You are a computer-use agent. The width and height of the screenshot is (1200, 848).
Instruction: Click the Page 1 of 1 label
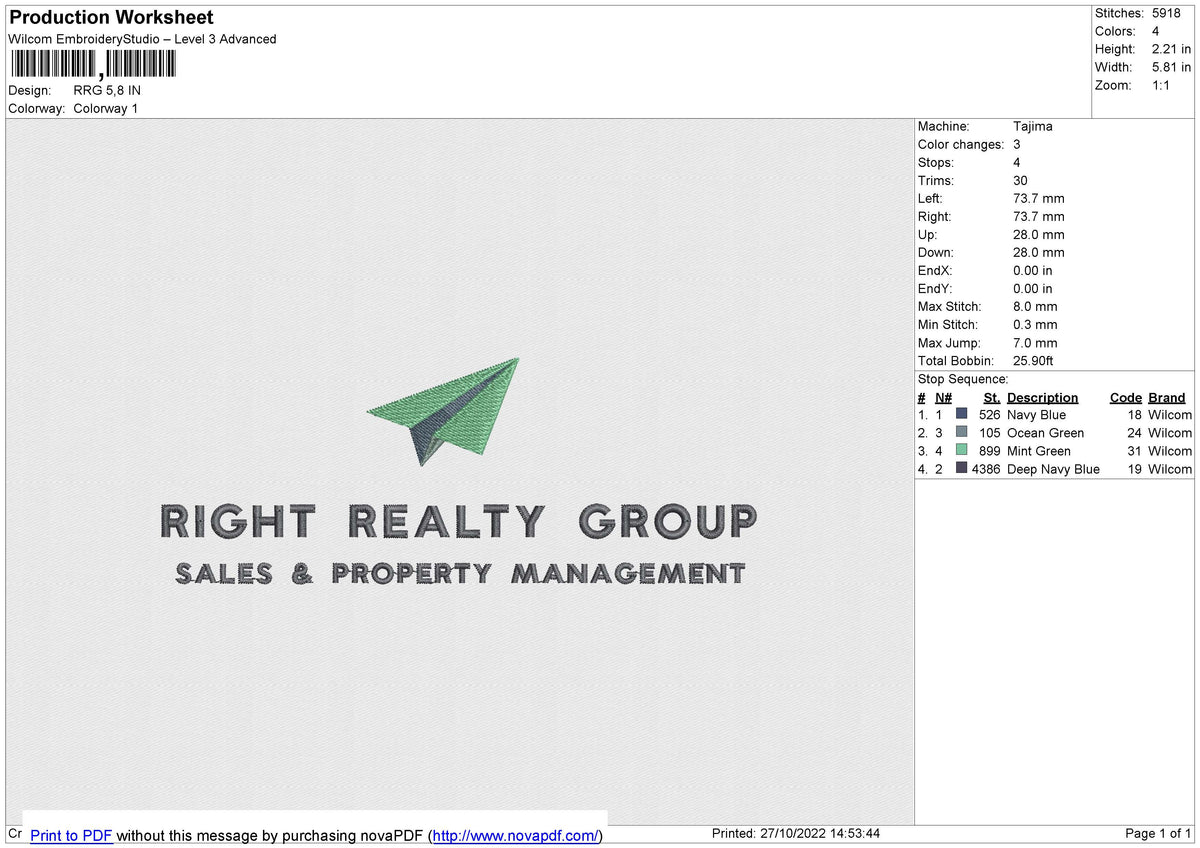[x=1158, y=833]
